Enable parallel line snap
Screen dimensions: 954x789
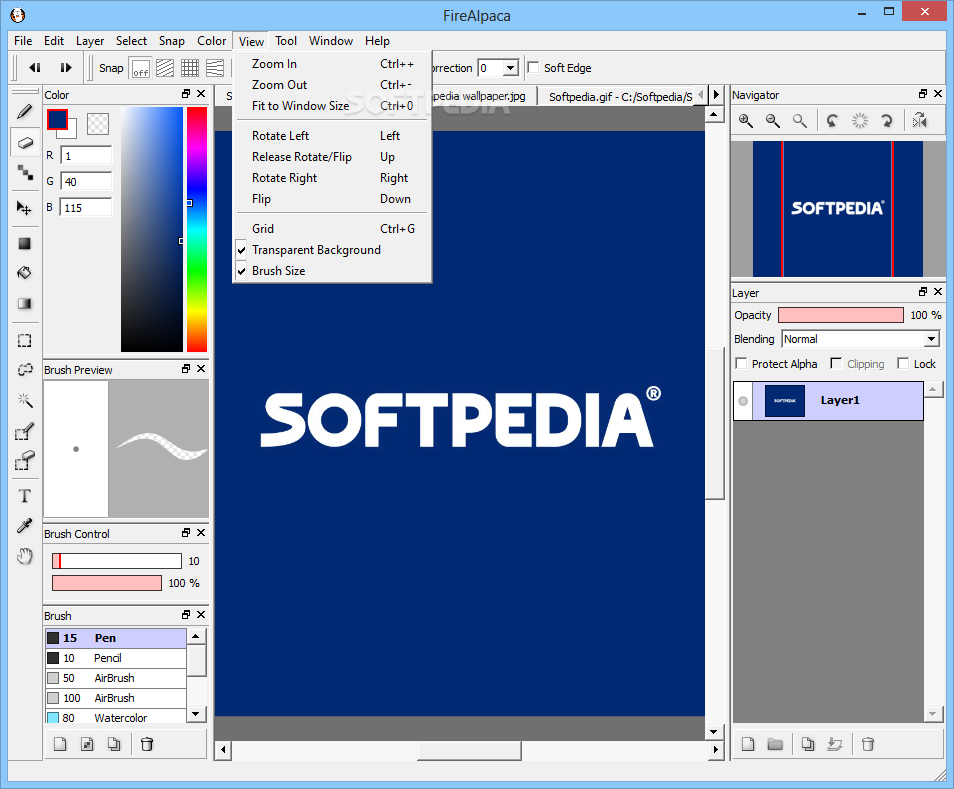(x=165, y=68)
